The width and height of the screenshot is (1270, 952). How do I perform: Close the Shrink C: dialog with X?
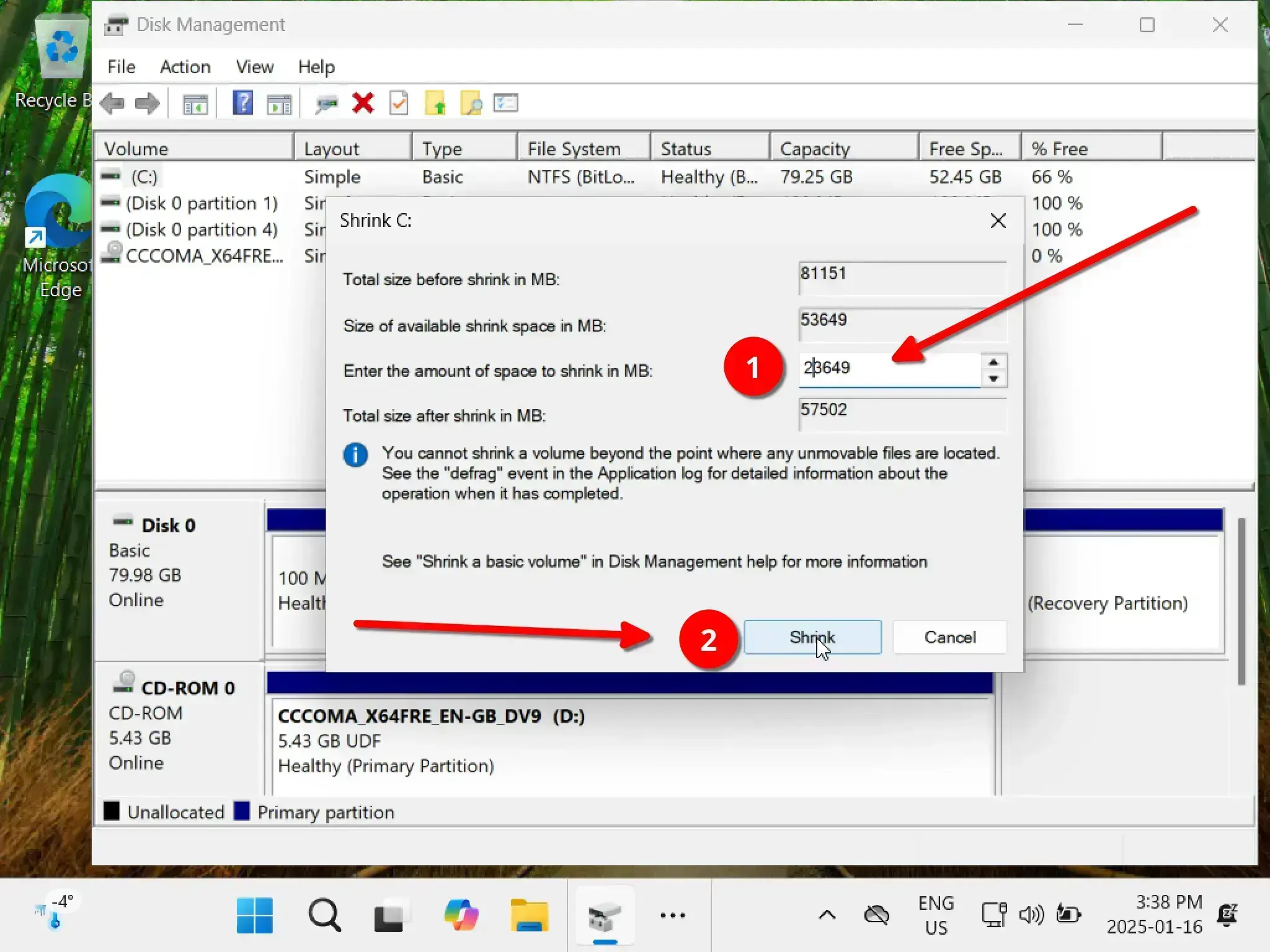tap(998, 221)
